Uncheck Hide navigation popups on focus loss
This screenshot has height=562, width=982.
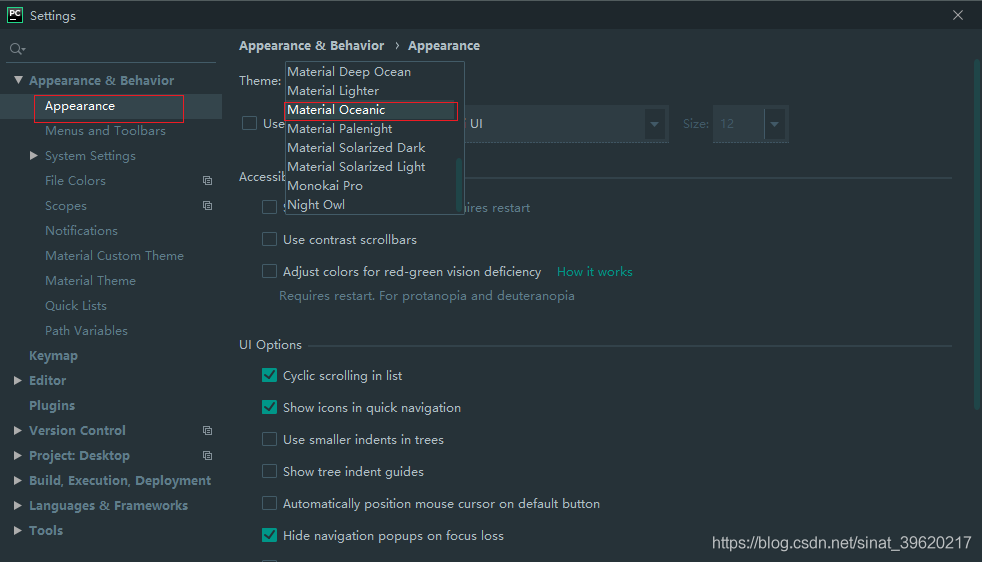point(269,535)
